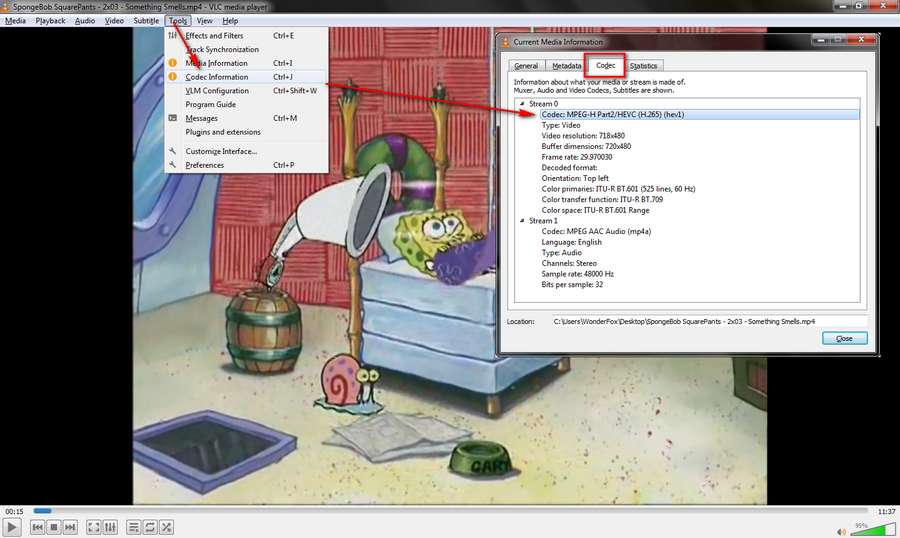This screenshot has height=538, width=900.
Task: Seek in the playback progress bar
Action: click(x=451, y=510)
